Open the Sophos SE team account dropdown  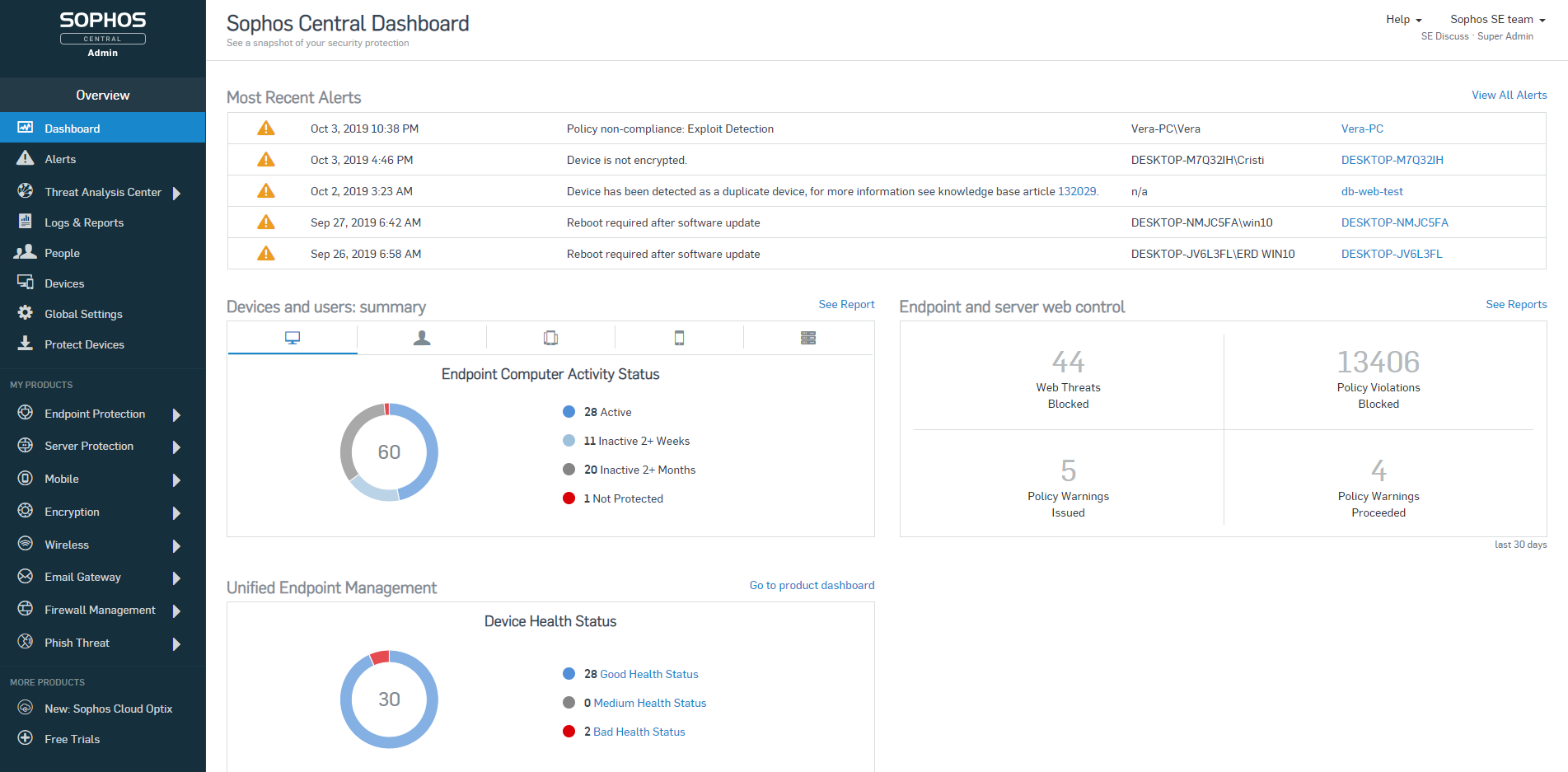pyautogui.click(x=1497, y=20)
